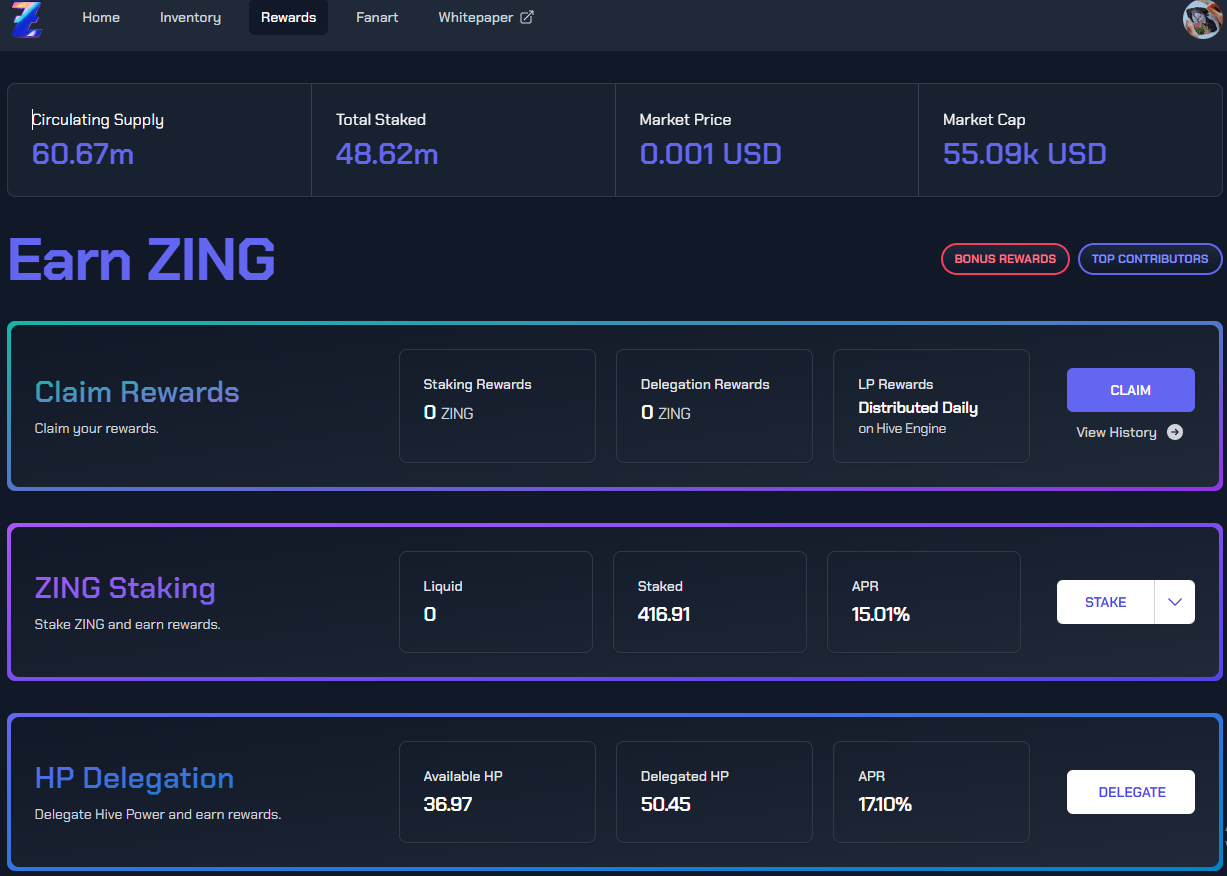
Task: Click the LP Rewards Distributed Daily text
Action: click(918, 408)
